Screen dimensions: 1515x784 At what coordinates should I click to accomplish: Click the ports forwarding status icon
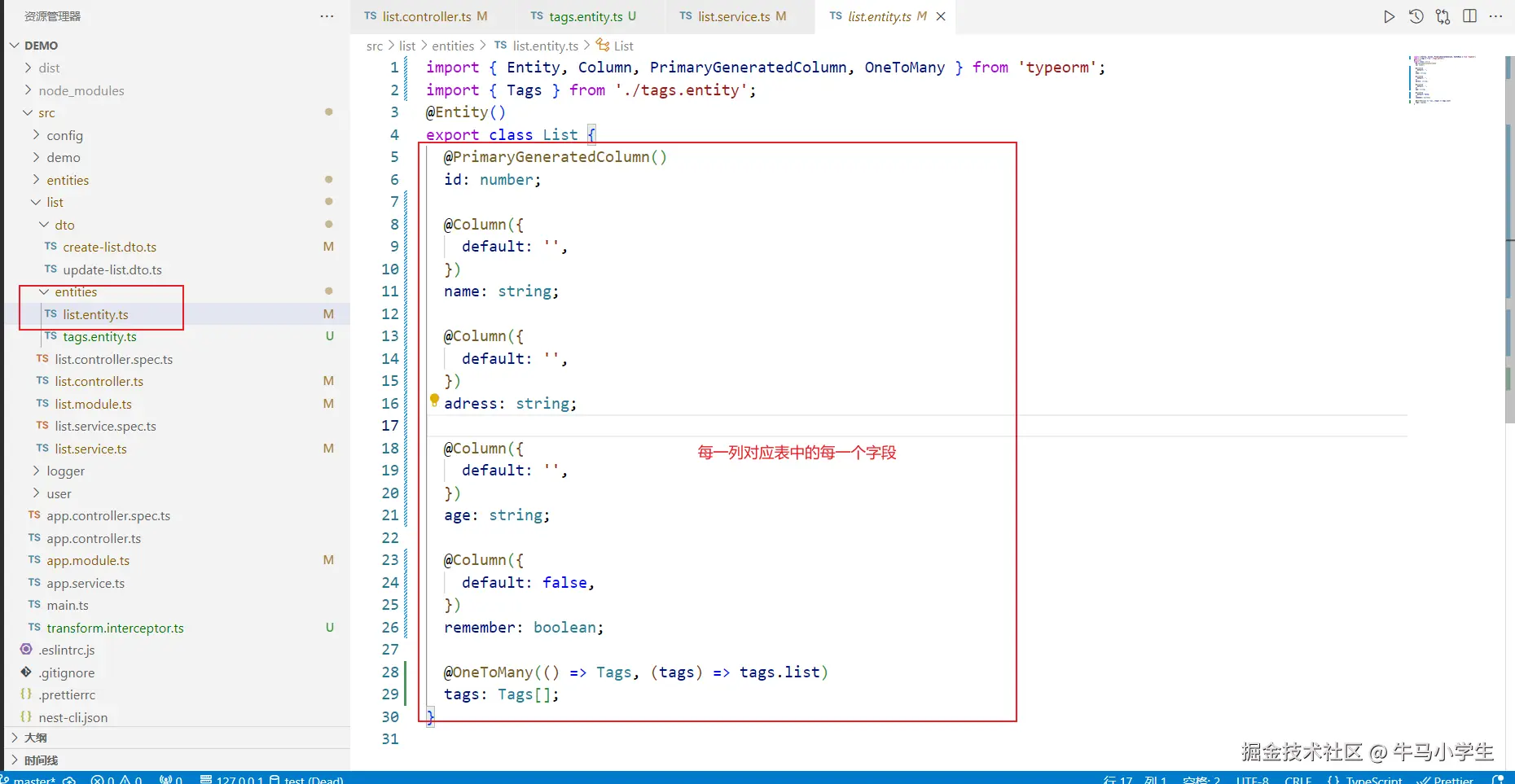(x=171, y=779)
